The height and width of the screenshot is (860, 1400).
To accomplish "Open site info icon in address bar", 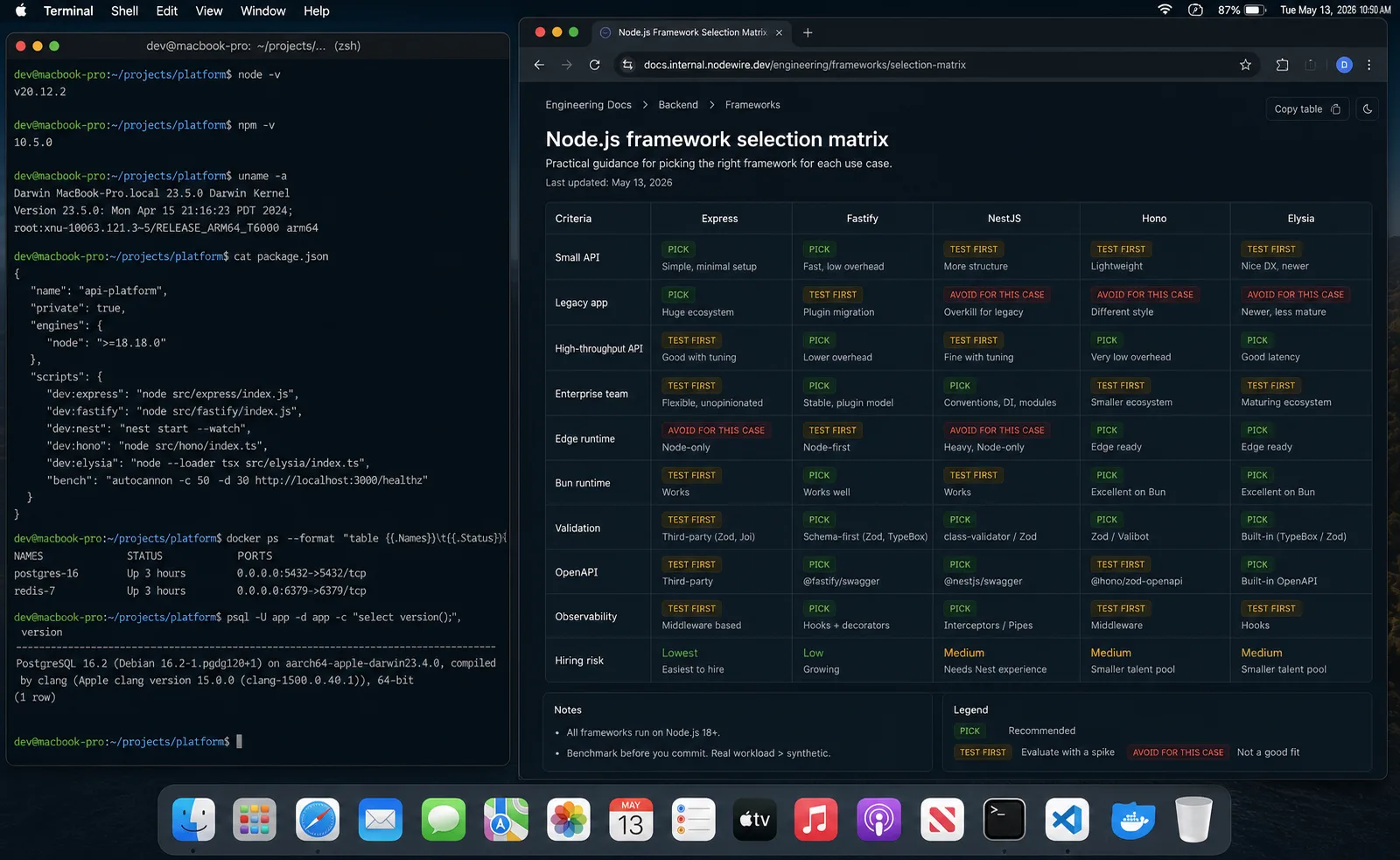I will (x=626, y=65).
